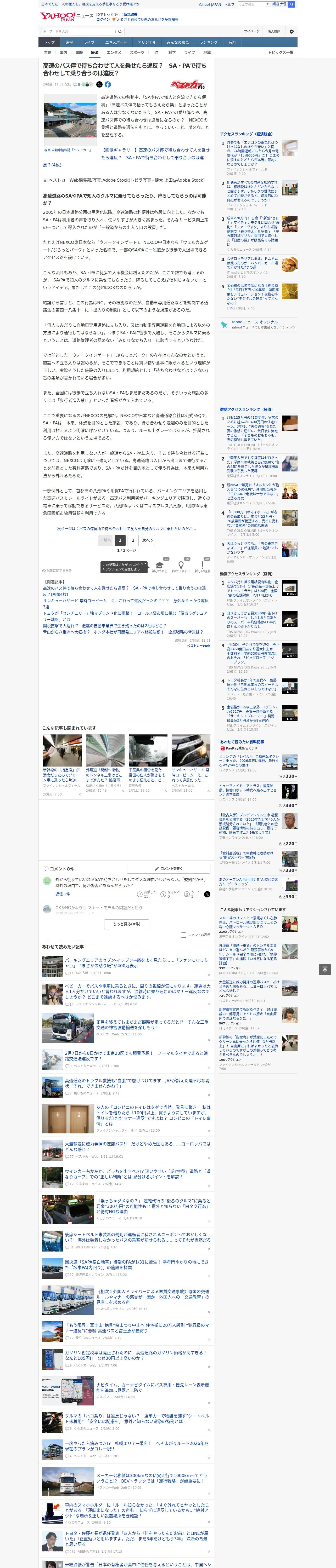
Task: Open the settings gear icon
Action: coord(292,32)
